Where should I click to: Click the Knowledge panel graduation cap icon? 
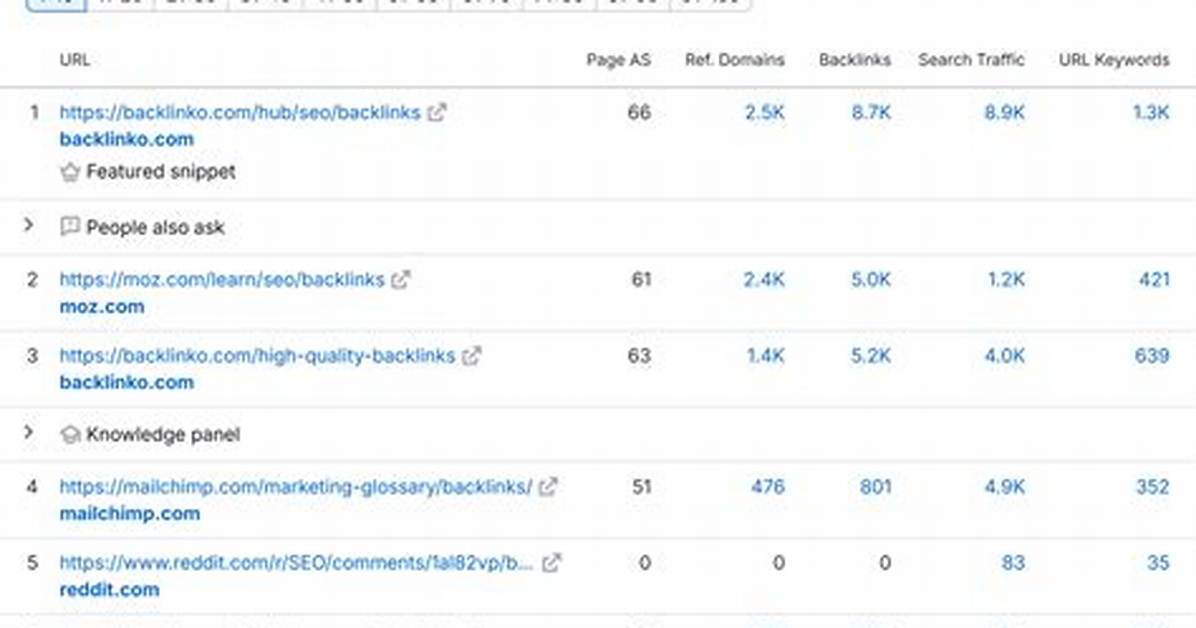(x=70, y=434)
